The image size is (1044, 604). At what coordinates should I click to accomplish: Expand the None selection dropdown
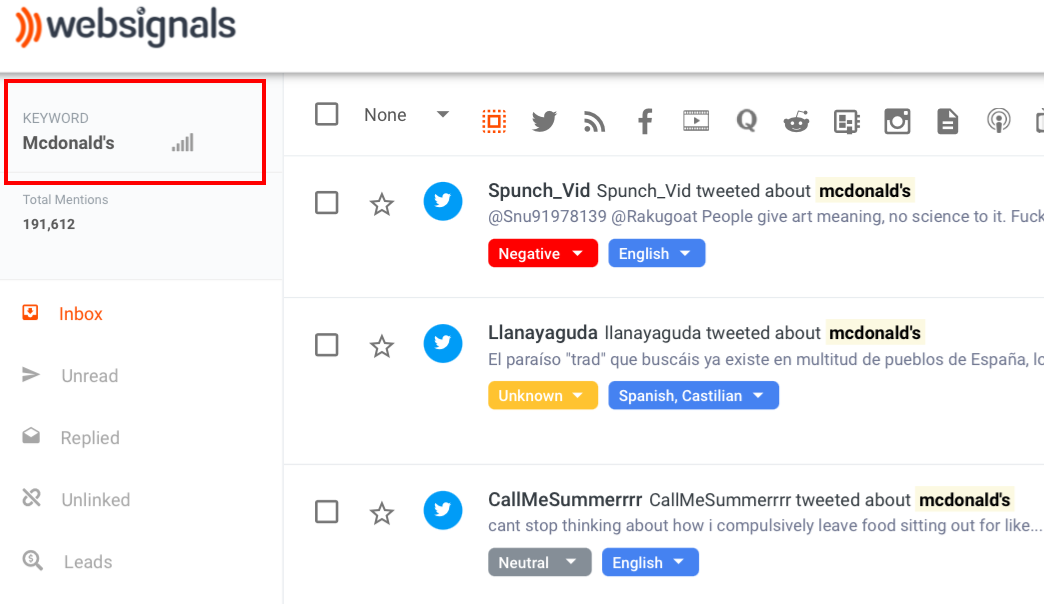point(406,115)
